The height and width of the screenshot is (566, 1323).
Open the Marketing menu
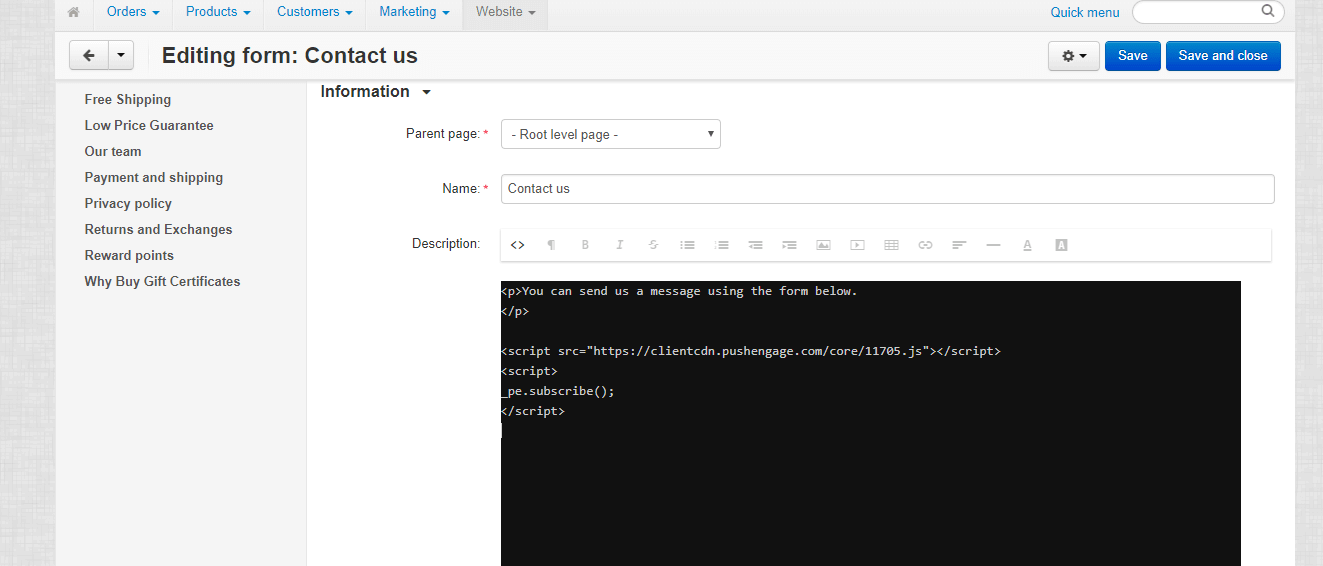[414, 12]
